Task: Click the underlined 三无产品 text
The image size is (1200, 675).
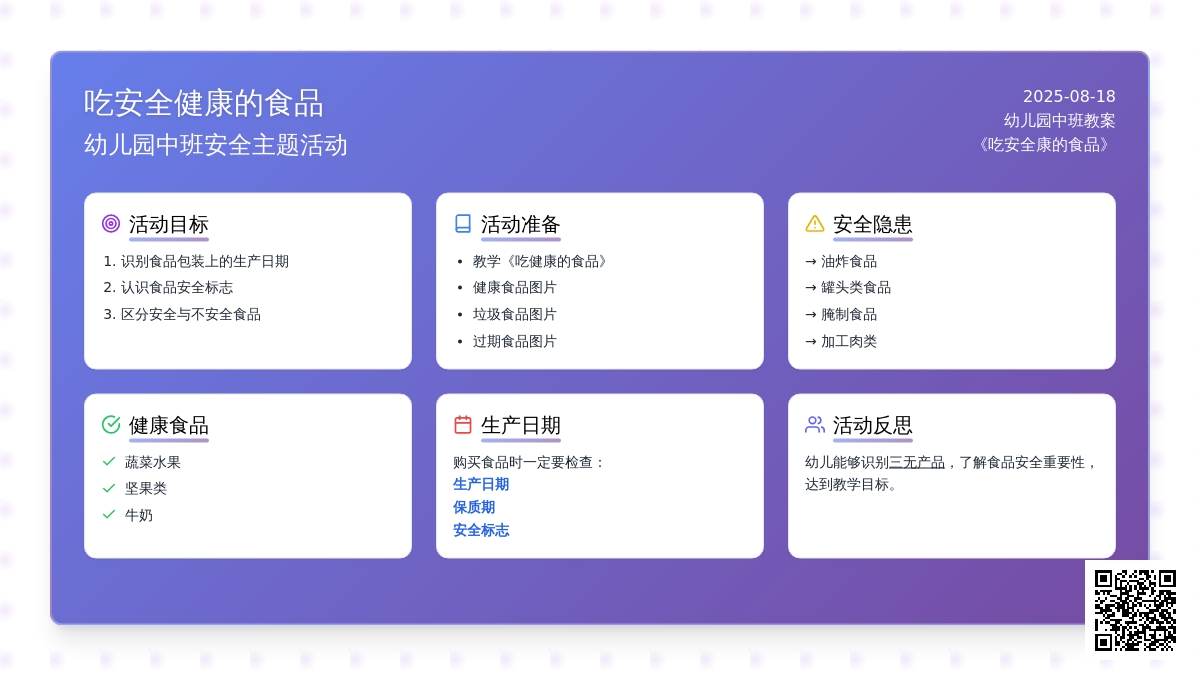Action: [x=917, y=462]
